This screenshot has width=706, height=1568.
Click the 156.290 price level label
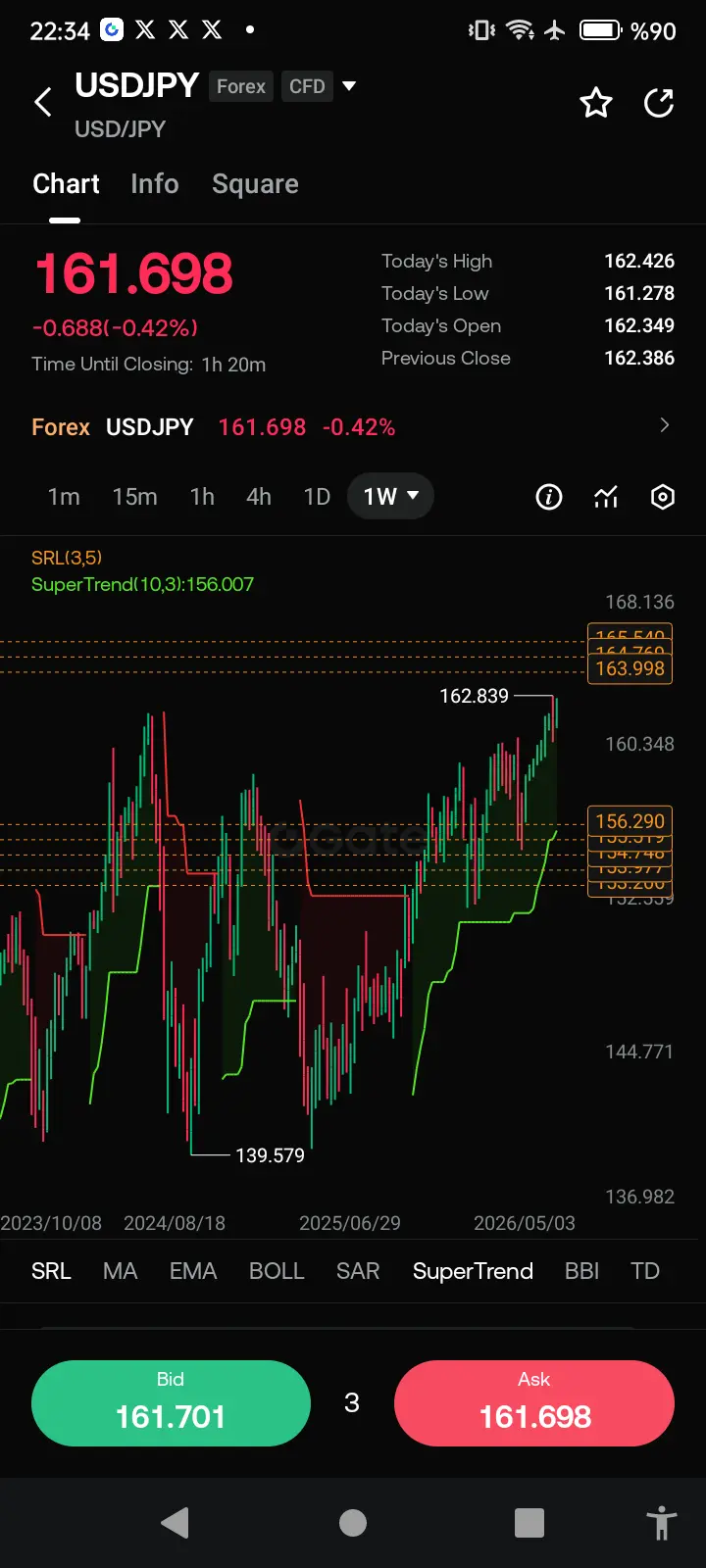[630, 821]
